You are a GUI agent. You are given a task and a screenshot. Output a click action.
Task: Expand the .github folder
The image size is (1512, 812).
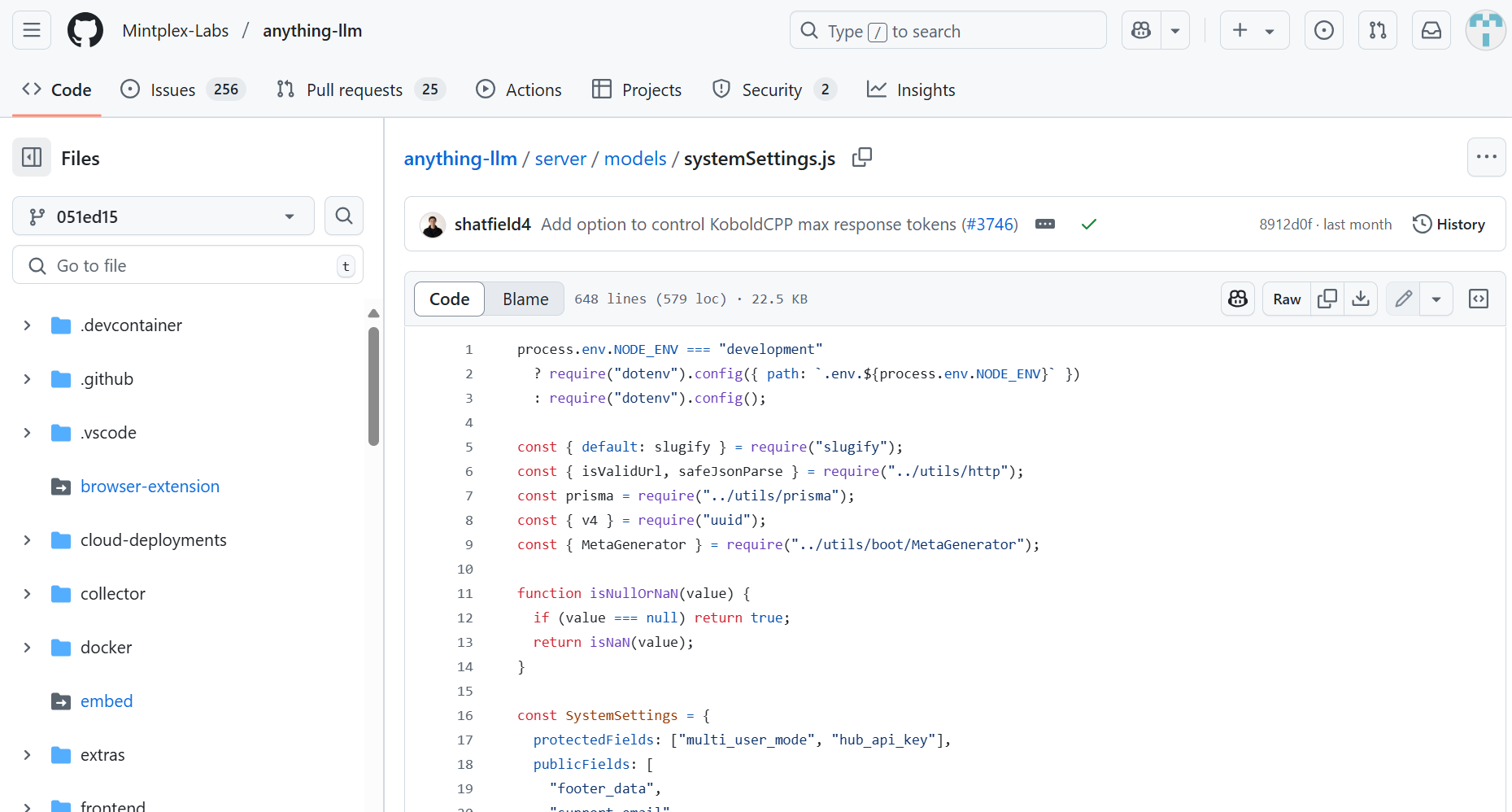27,379
